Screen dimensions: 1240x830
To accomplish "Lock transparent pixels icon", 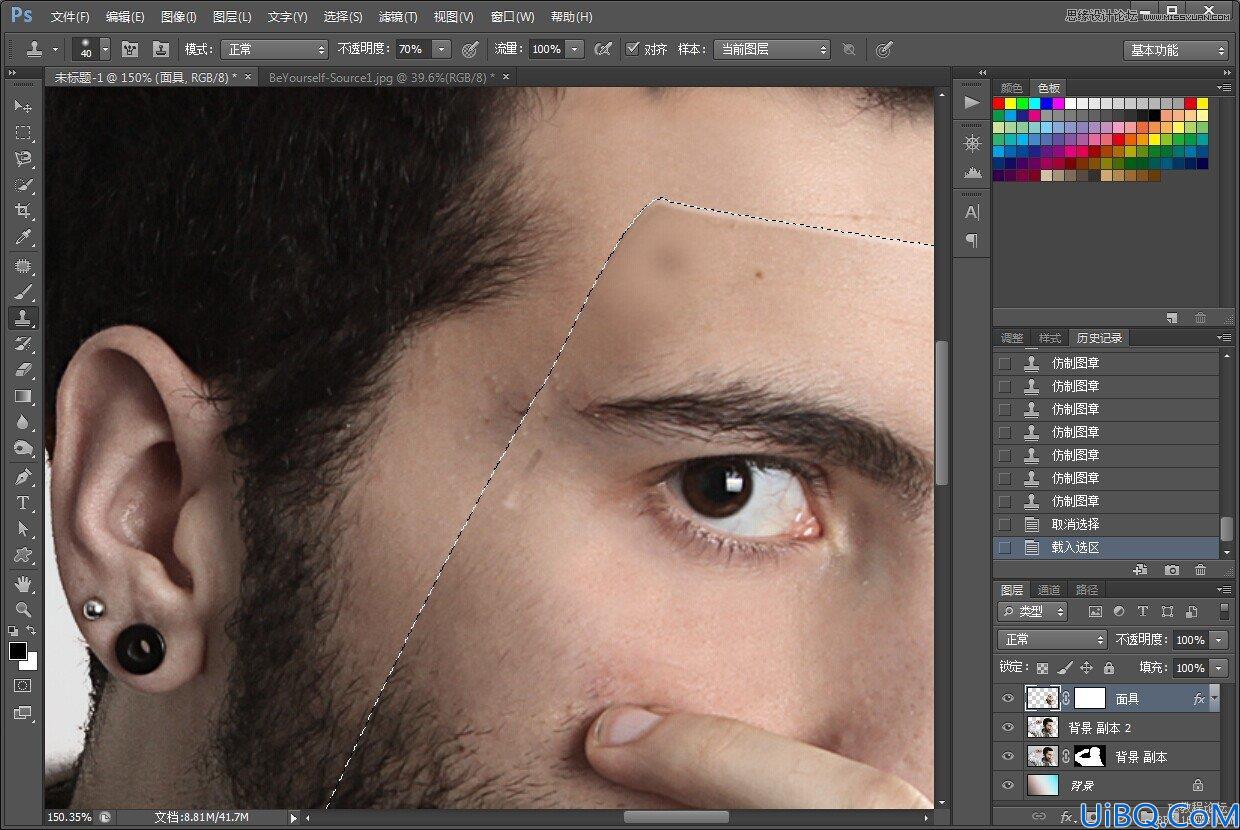I will click(x=1043, y=668).
